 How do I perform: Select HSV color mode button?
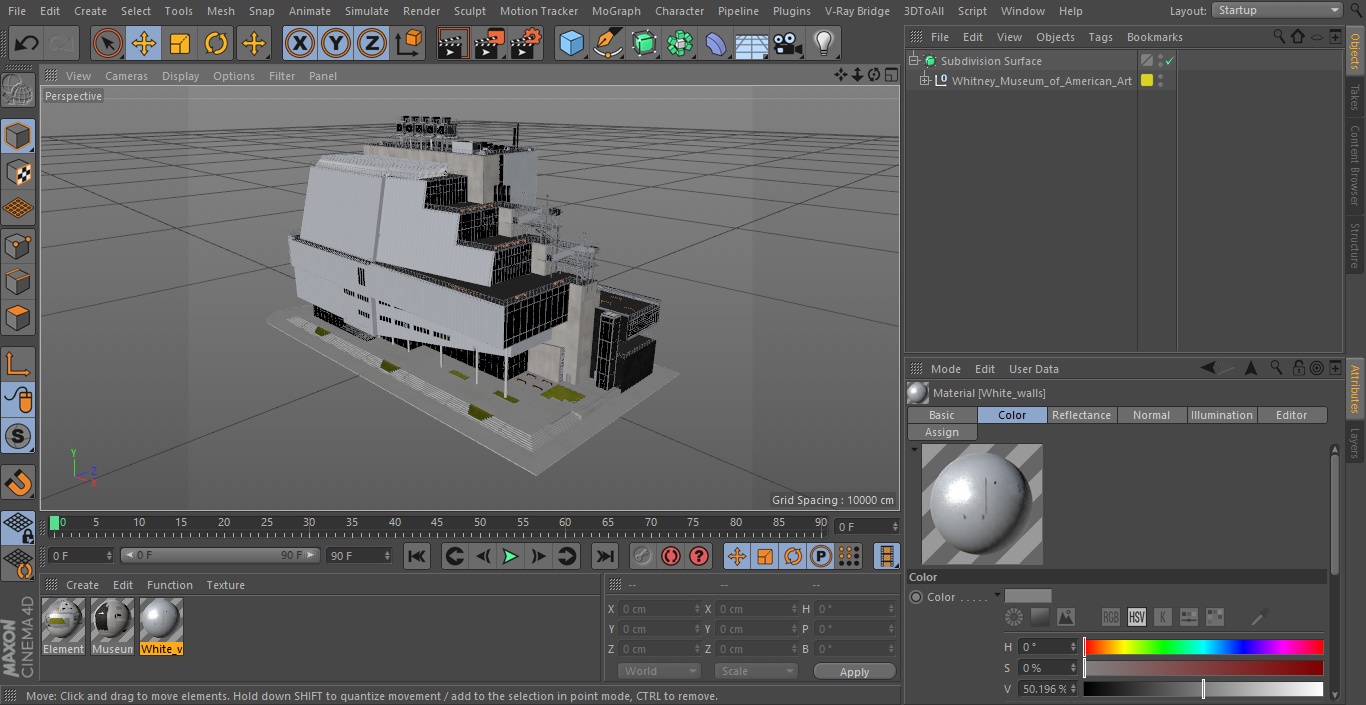click(x=1137, y=617)
